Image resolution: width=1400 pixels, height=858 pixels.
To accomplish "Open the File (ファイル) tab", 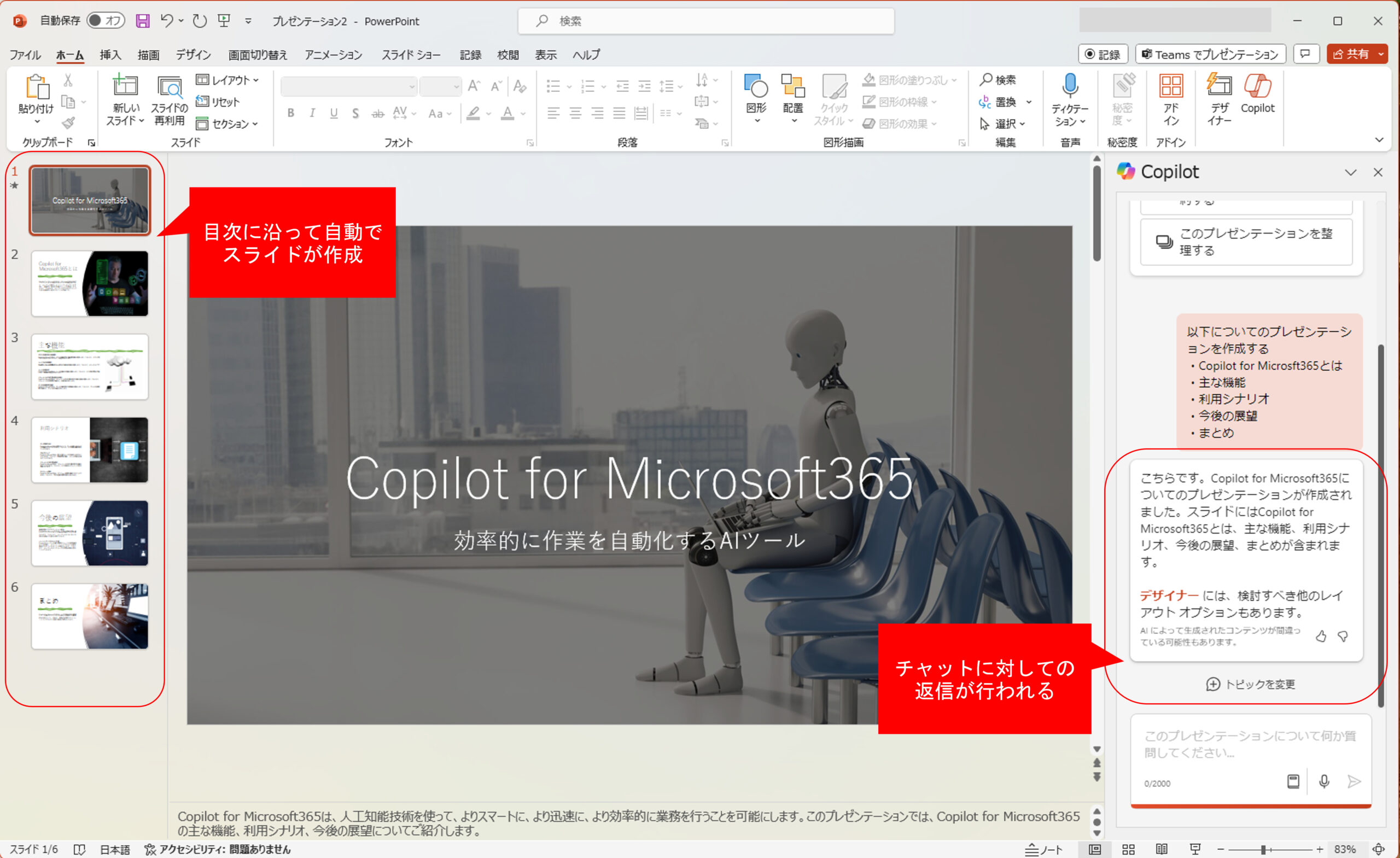I will pos(25,55).
